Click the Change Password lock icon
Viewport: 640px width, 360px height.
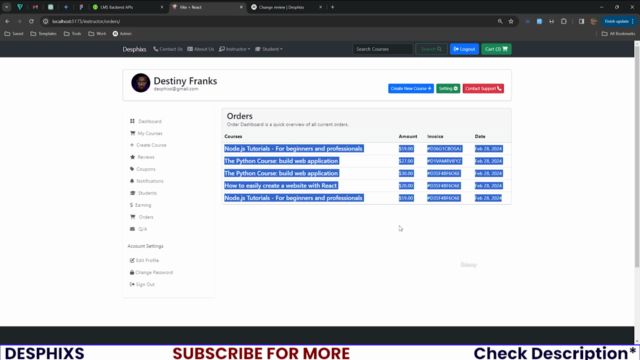(x=132, y=272)
